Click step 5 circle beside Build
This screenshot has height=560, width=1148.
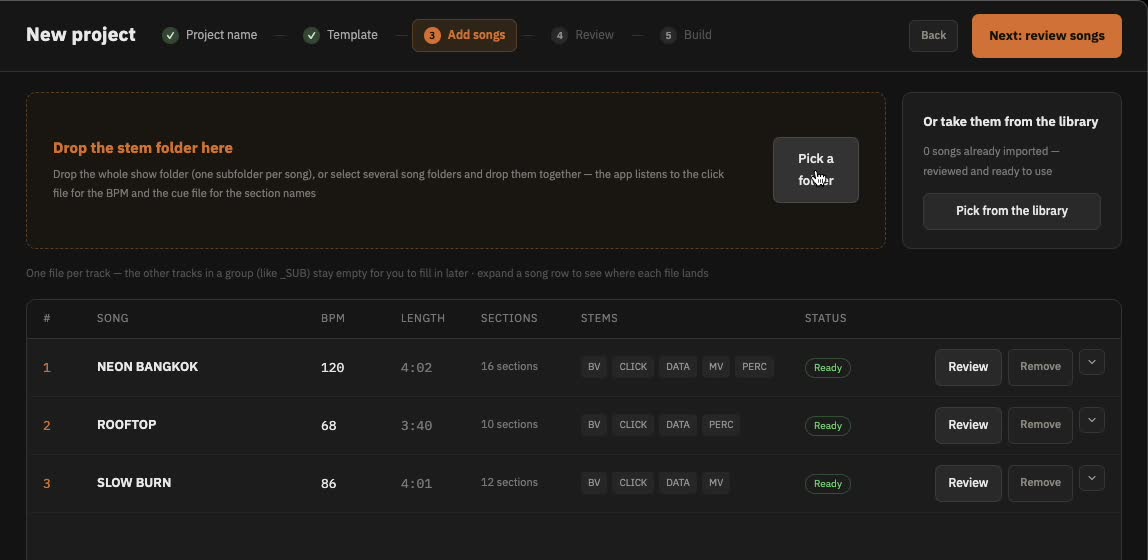click(x=668, y=35)
